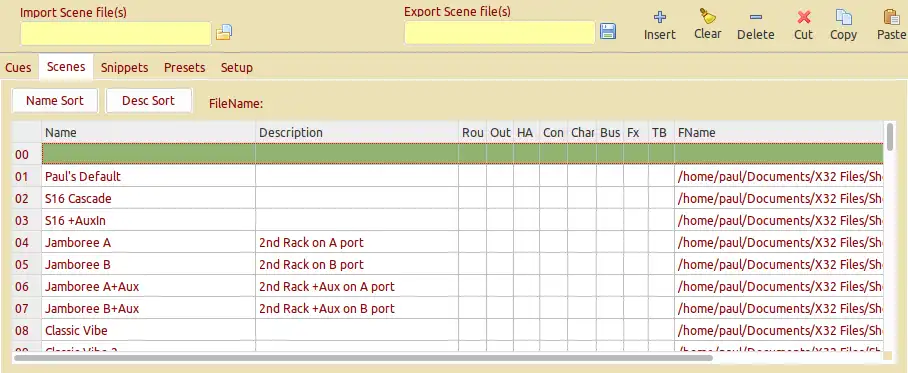This screenshot has width=908, height=373.
Task: Click the save disk icon for Export Scene
Action: tap(608, 31)
